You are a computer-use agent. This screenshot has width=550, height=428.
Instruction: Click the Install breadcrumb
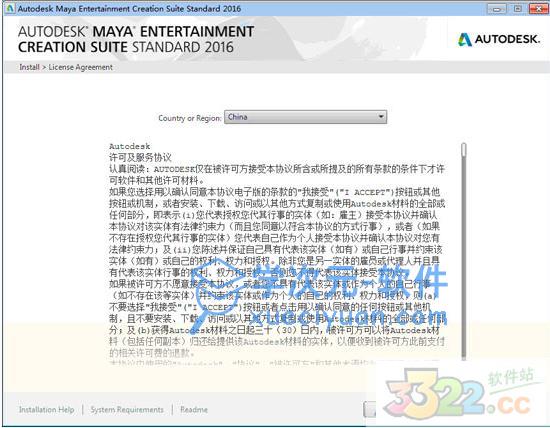[x=29, y=67]
